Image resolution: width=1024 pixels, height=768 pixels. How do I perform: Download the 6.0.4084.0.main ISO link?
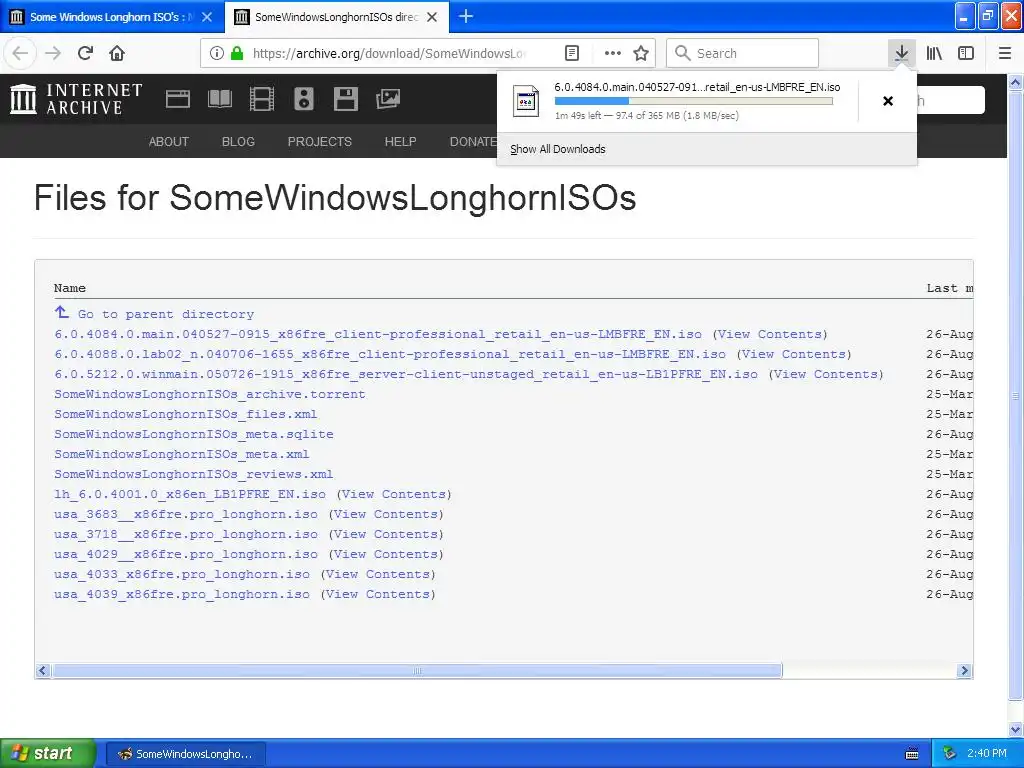coord(378,334)
